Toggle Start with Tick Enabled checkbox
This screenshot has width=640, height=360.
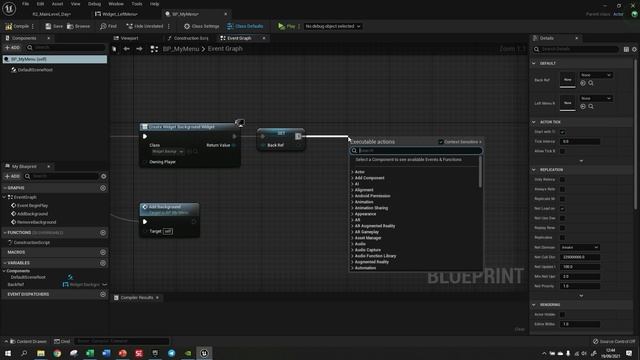click(562, 132)
